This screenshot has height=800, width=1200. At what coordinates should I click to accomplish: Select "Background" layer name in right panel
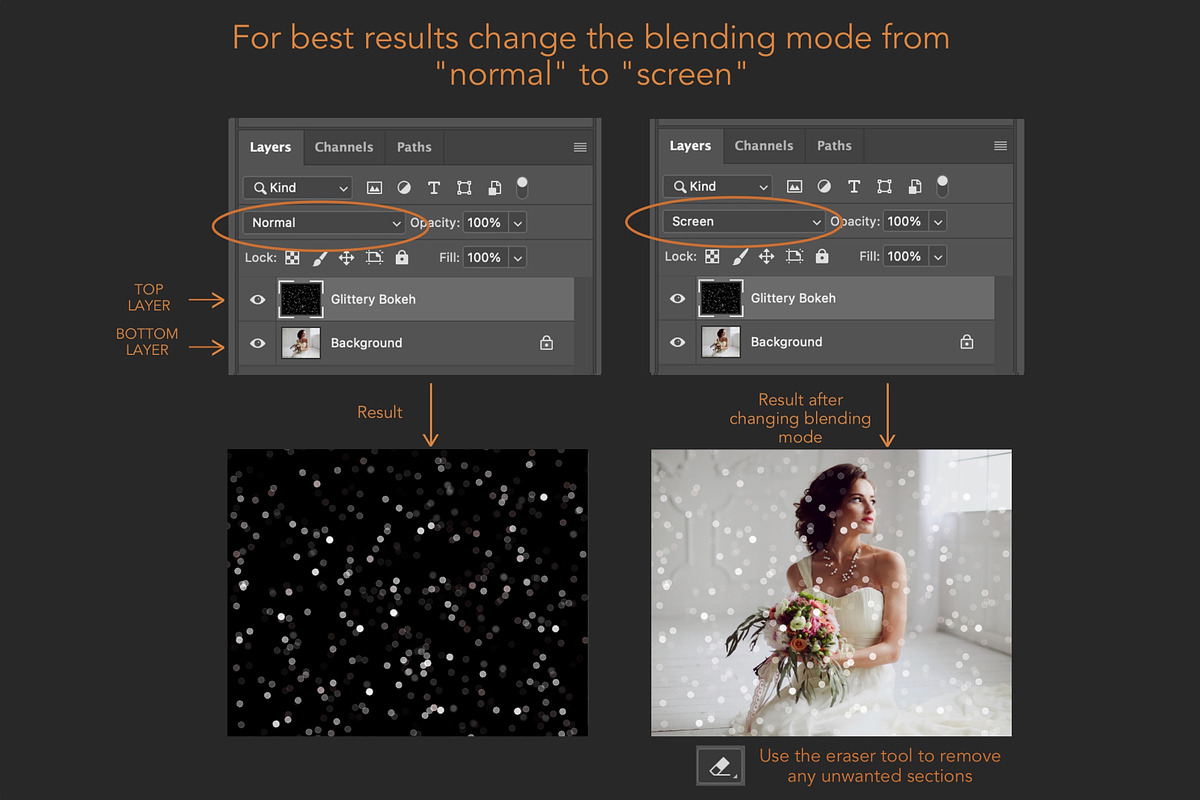[x=786, y=342]
